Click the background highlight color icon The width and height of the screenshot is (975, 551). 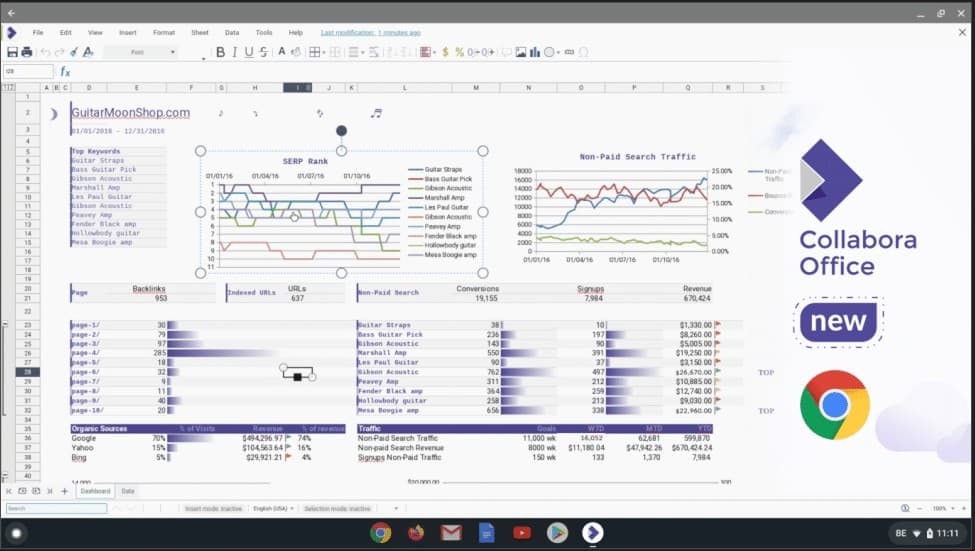(296, 52)
